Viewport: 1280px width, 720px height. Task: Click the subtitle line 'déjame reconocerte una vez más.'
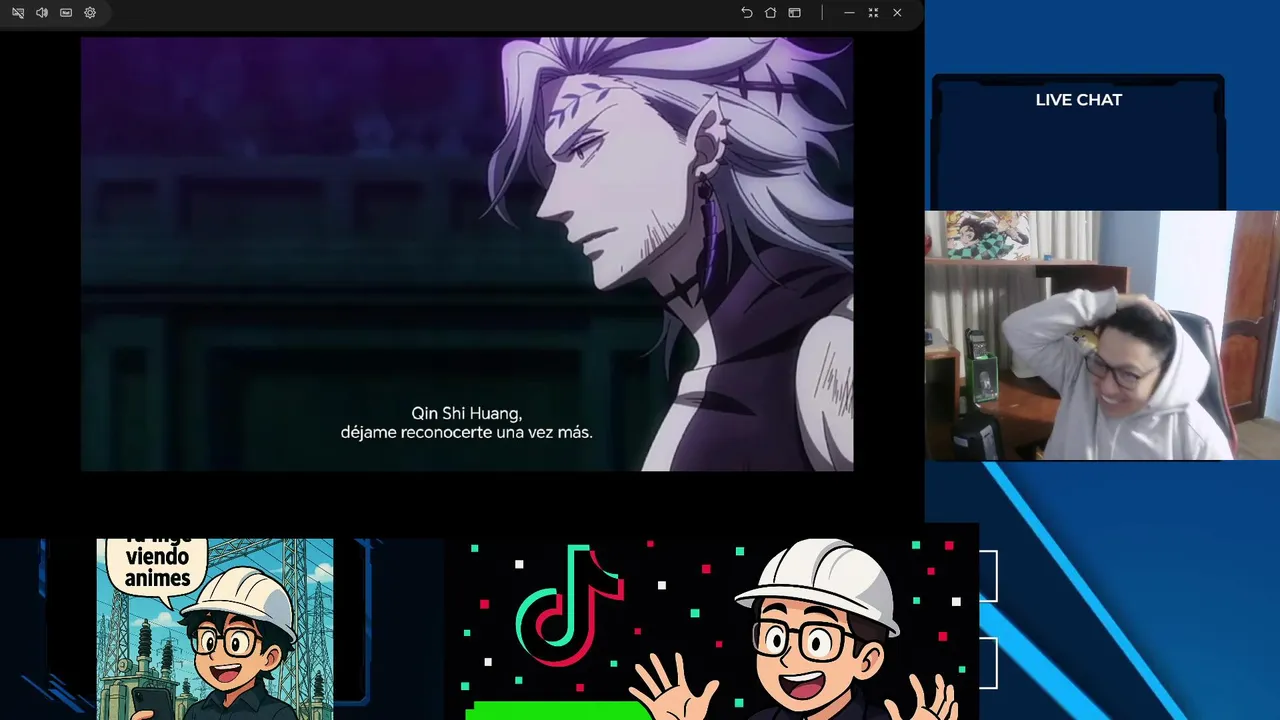tap(467, 432)
